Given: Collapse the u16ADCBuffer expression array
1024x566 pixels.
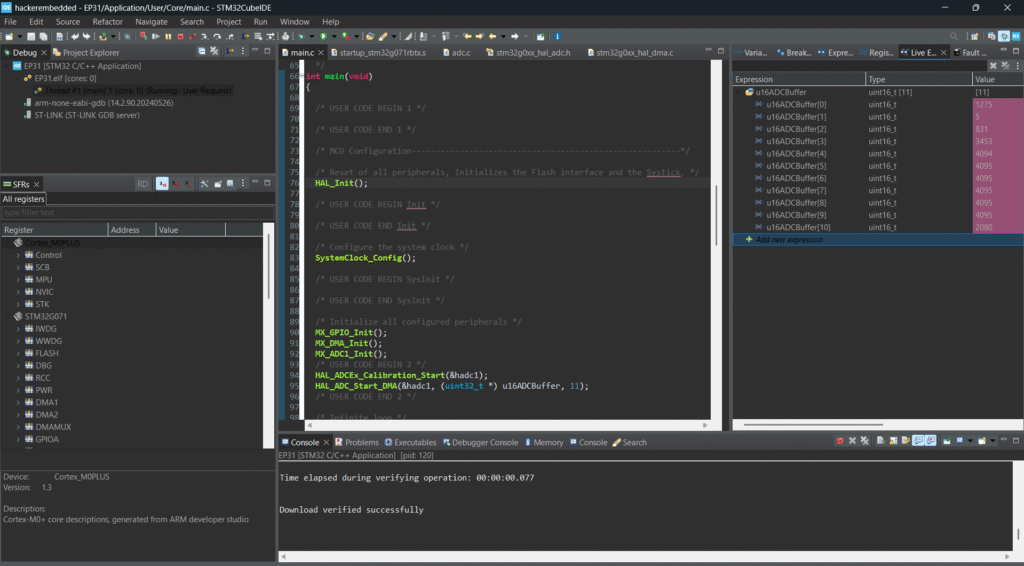Looking at the screenshot, I should click(739, 92).
